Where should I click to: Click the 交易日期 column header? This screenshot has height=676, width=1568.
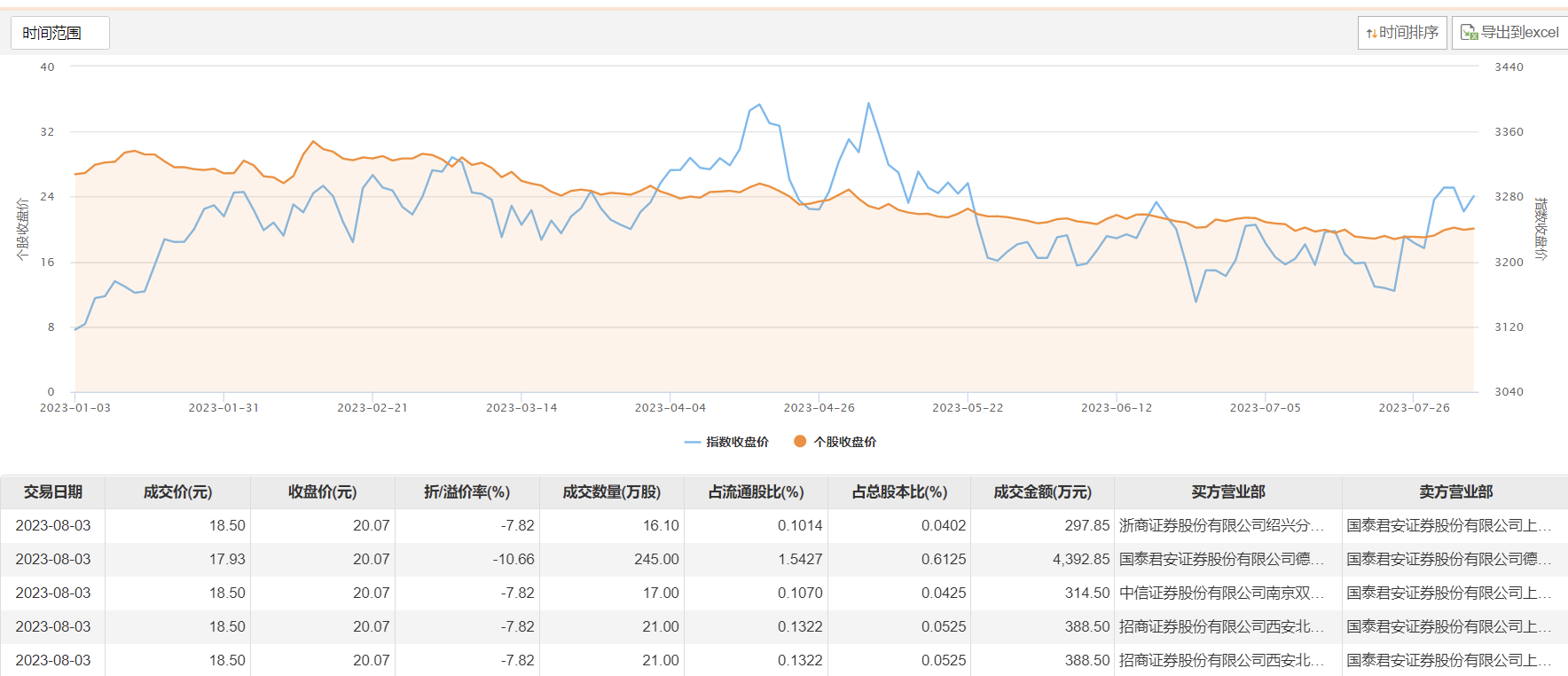point(53,491)
